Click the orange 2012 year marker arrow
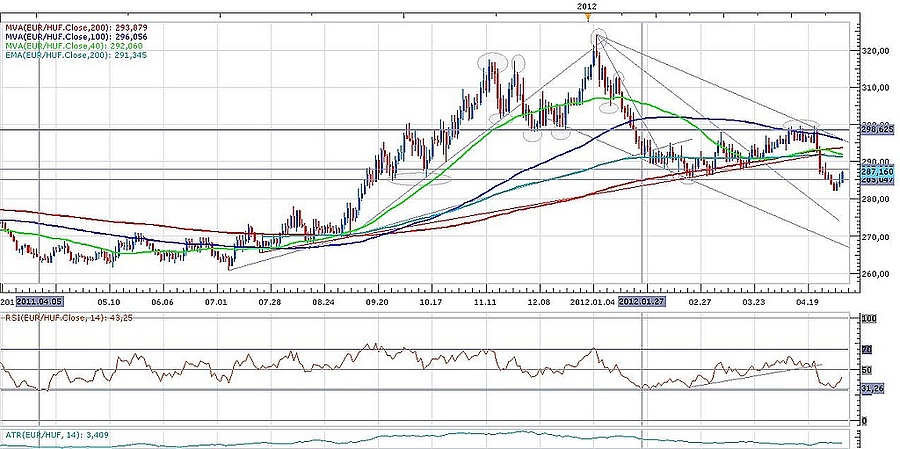Viewport: 900px width, 449px height. pos(588,16)
